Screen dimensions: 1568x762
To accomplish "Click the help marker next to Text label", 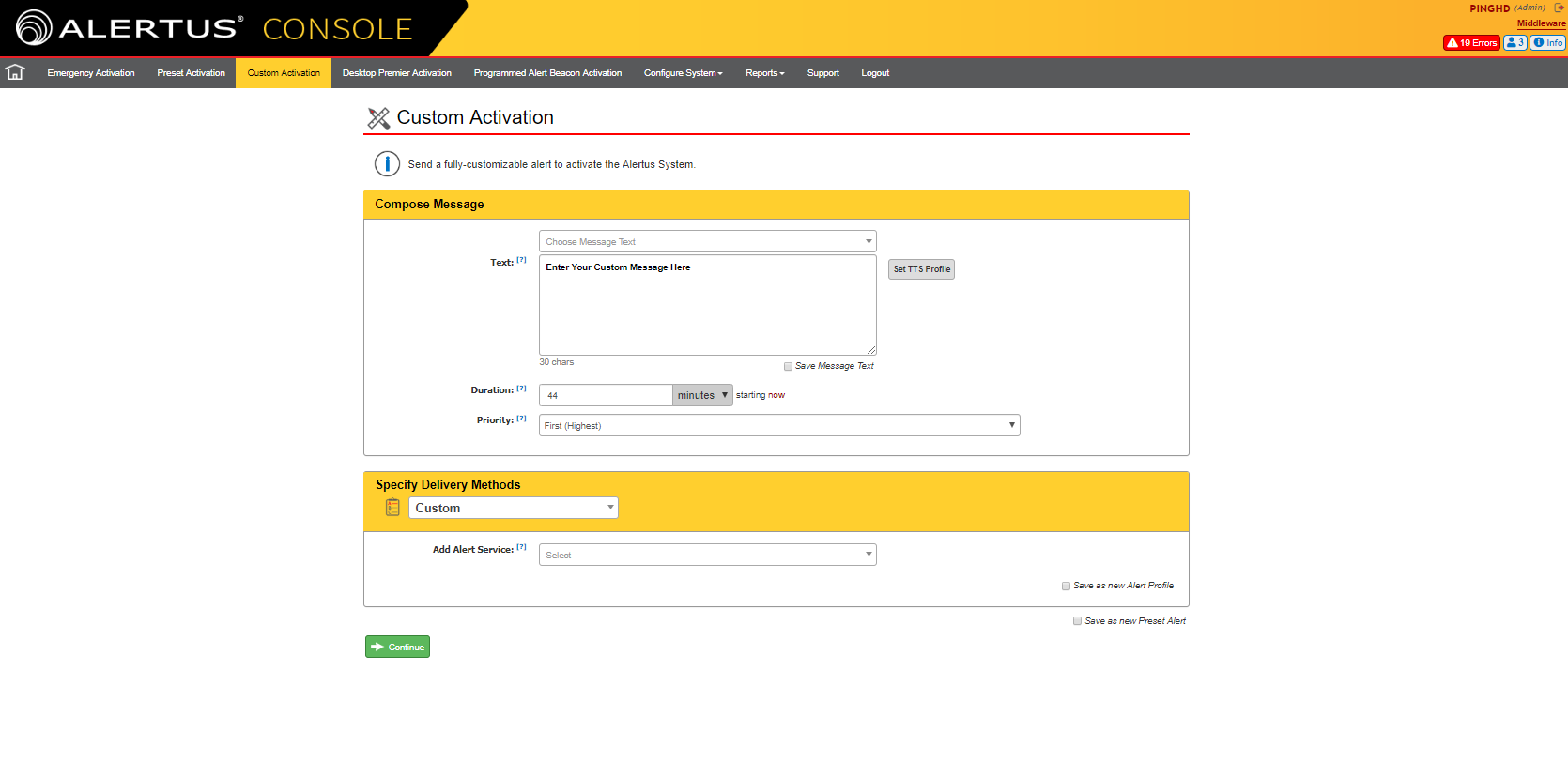I will [x=521, y=260].
